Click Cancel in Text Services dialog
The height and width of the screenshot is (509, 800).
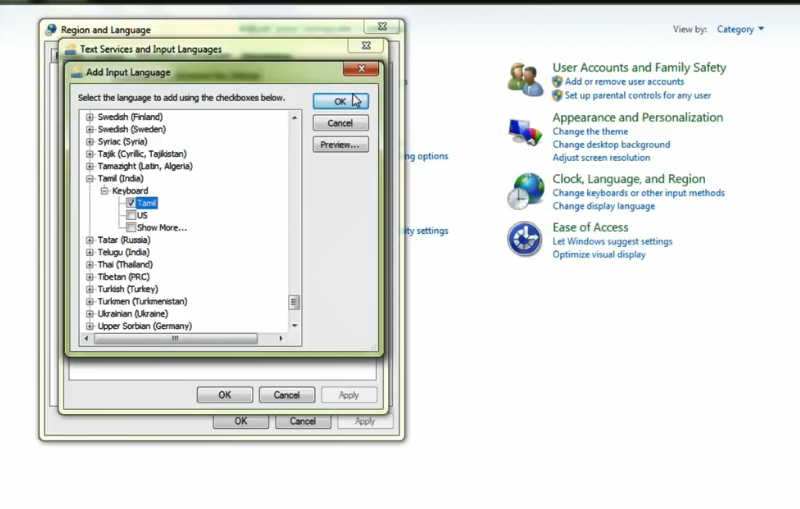[x=287, y=395]
